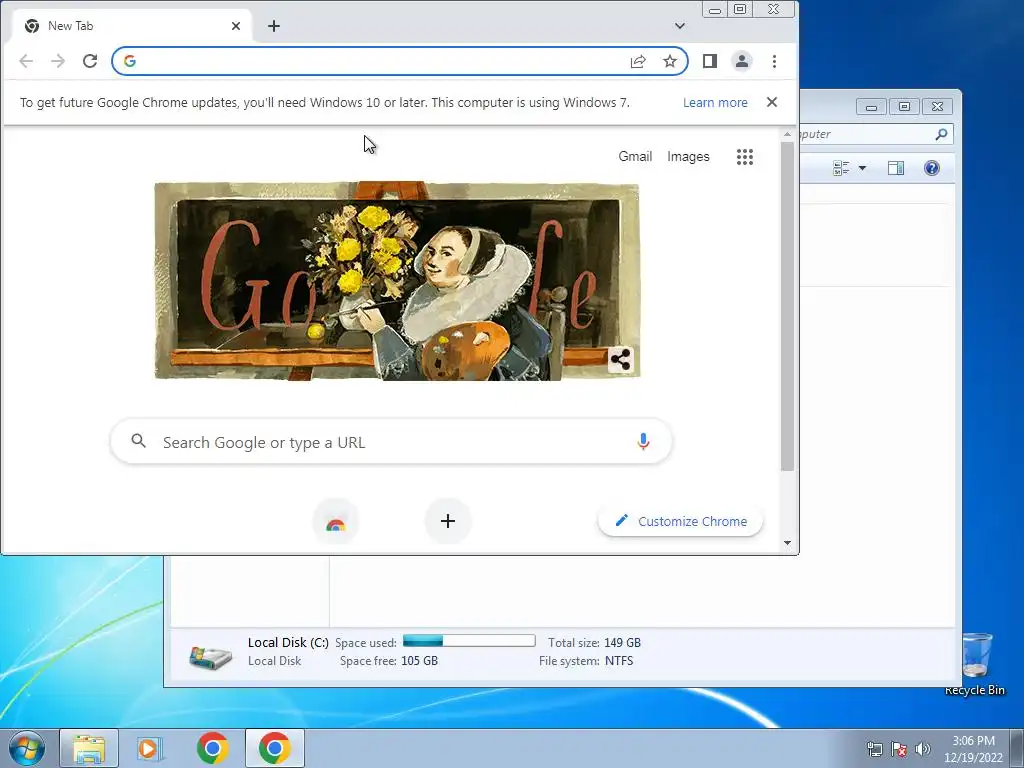This screenshot has height=768, width=1024.
Task: Click the scrollbar down arrow in Chrome
Action: click(788, 543)
